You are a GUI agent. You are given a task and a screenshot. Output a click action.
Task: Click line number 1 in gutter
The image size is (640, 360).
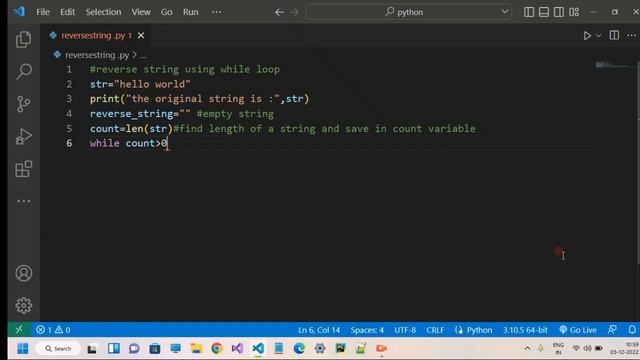69,69
